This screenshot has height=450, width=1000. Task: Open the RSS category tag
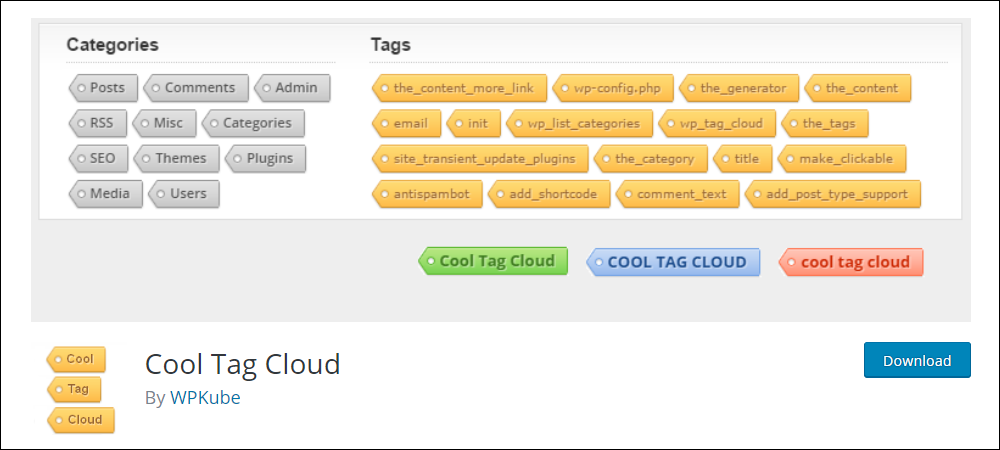click(x=98, y=123)
